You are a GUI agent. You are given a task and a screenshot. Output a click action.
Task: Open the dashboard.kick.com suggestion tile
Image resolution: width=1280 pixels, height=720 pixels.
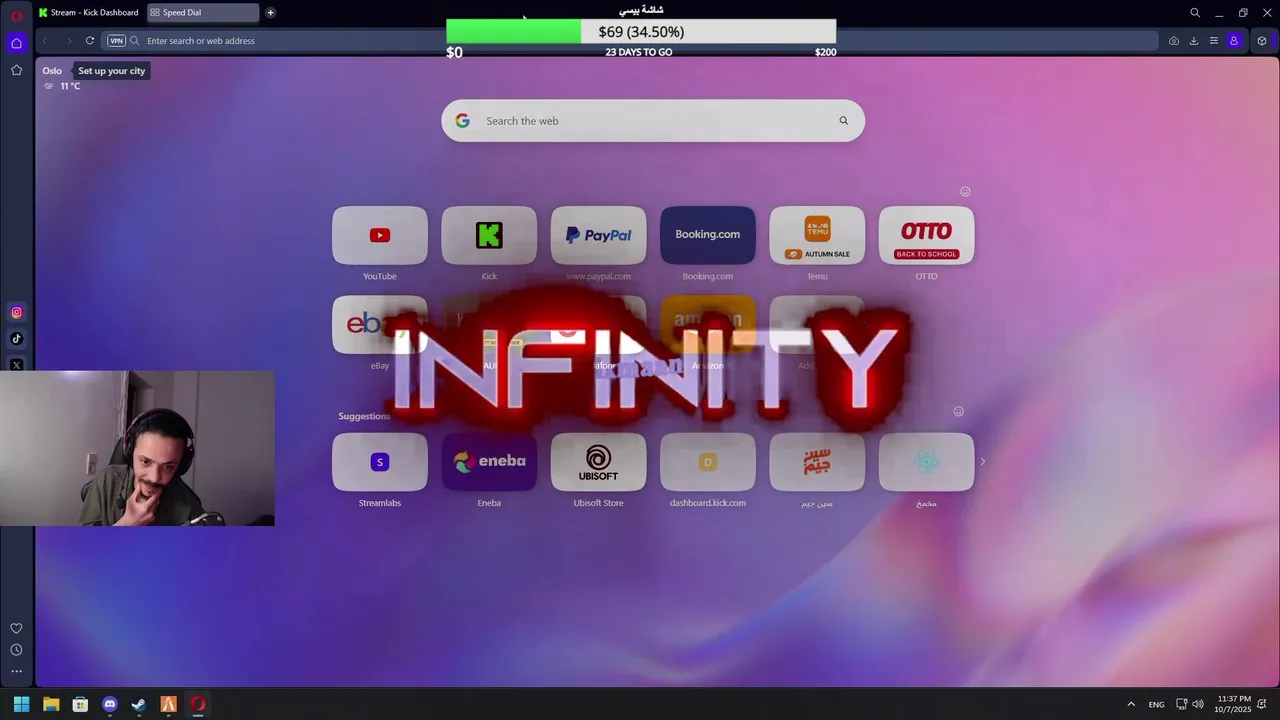tap(708, 462)
